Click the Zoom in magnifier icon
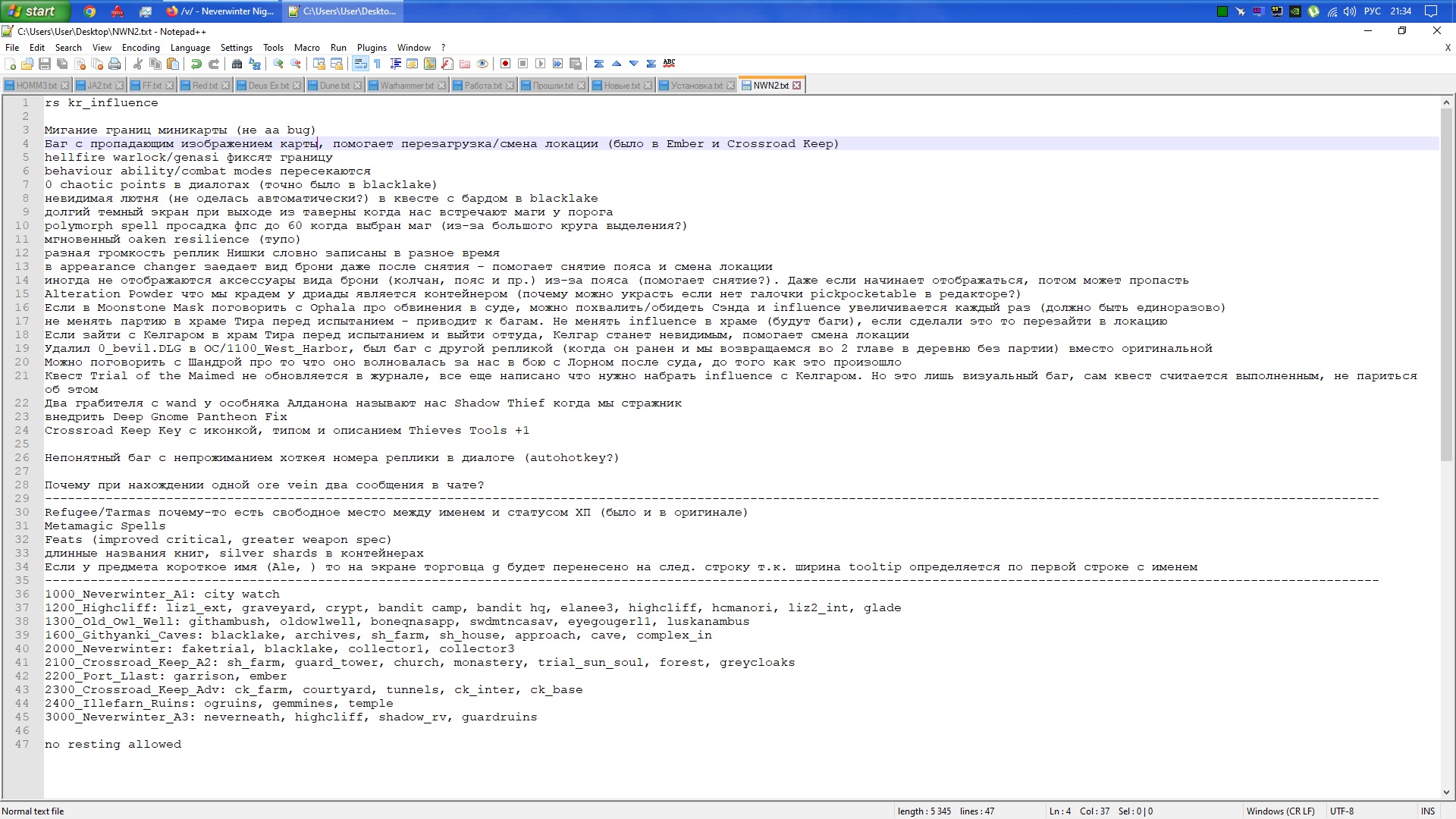1456x819 pixels. [x=278, y=64]
